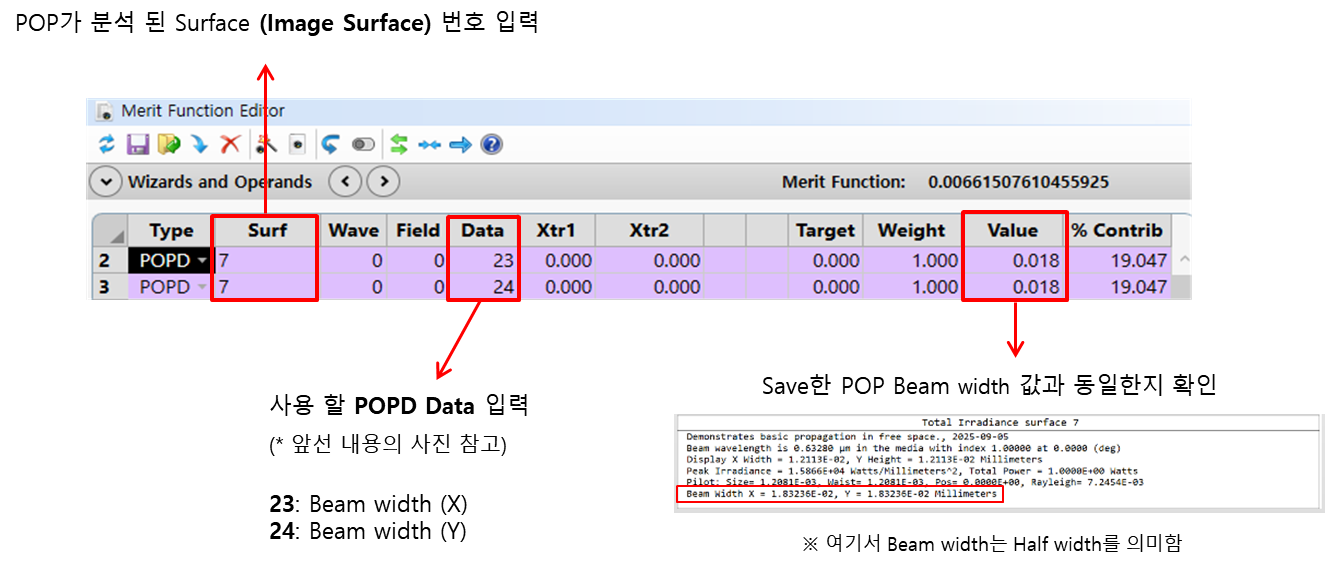Click the Type column header
Screen dimensions: 1325x566
[170, 231]
